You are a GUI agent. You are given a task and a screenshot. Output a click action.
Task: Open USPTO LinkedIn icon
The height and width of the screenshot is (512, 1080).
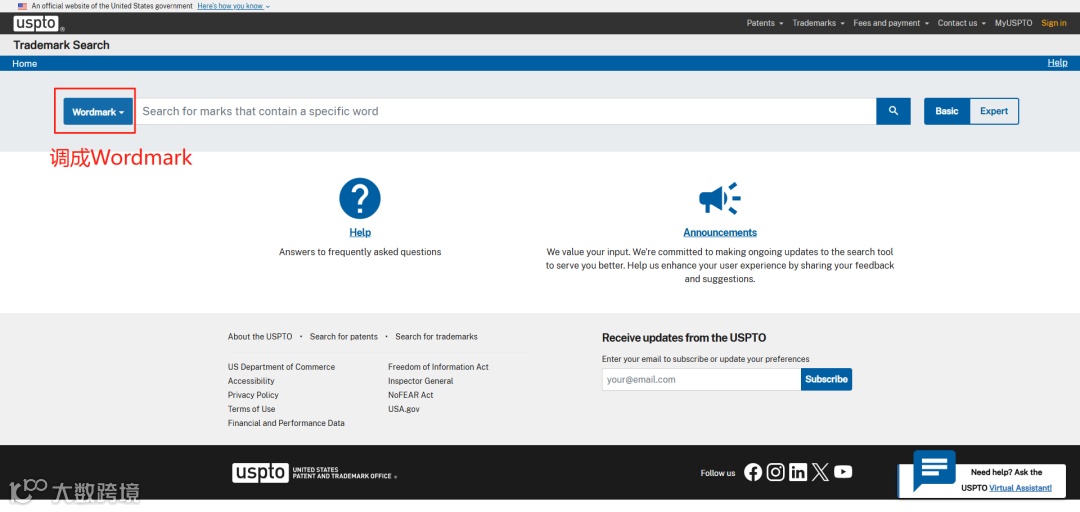coord(798,472)
